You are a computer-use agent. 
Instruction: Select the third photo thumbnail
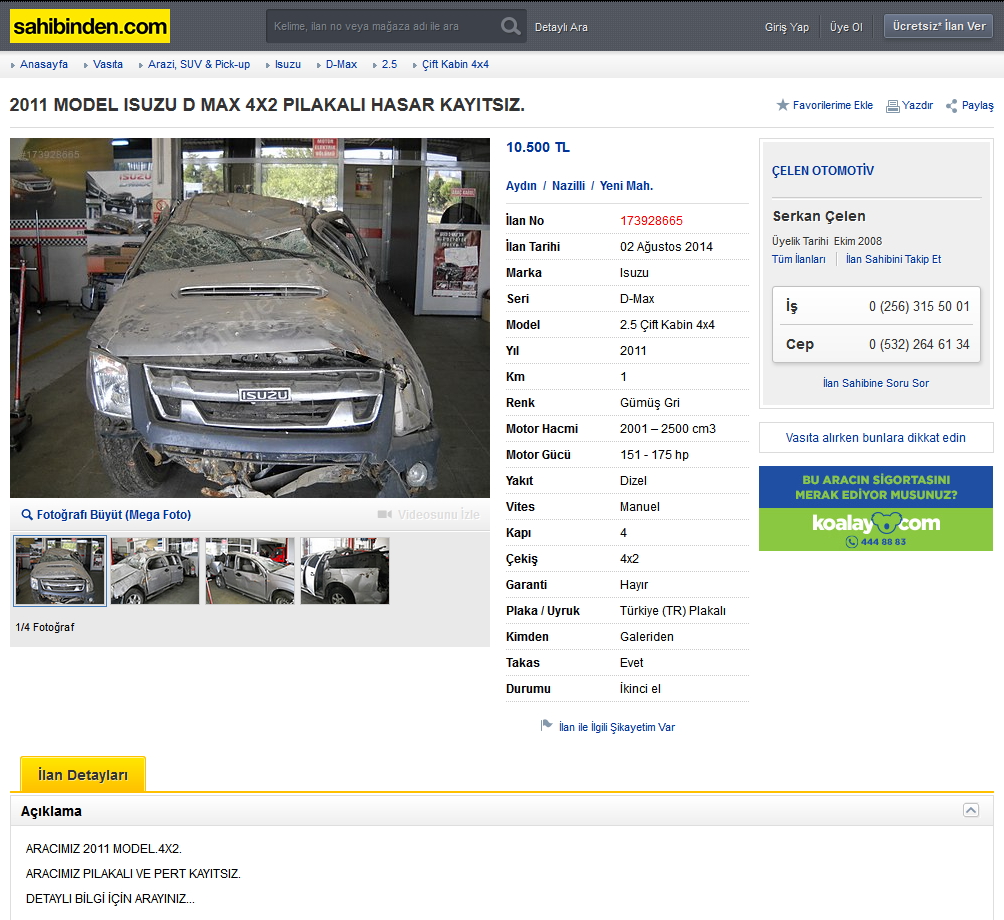(250, 570)
